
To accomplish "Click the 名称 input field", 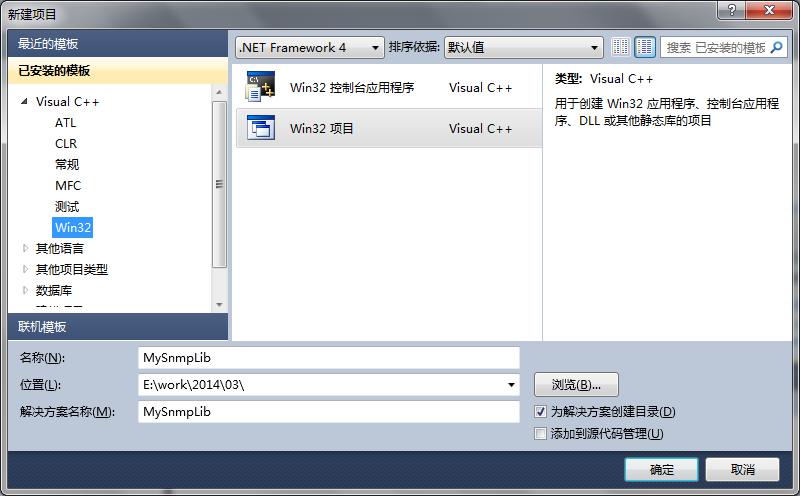I will pos(329,358).
